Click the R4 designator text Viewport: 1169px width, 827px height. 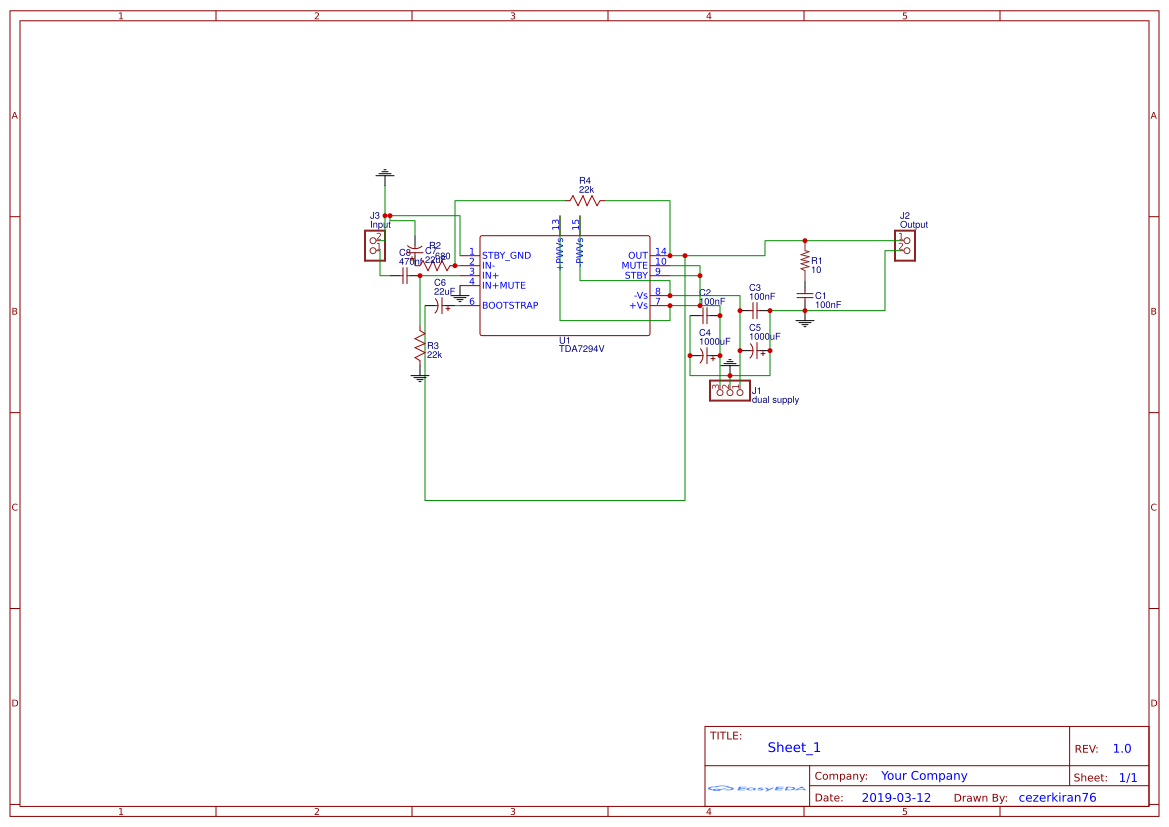584,181
